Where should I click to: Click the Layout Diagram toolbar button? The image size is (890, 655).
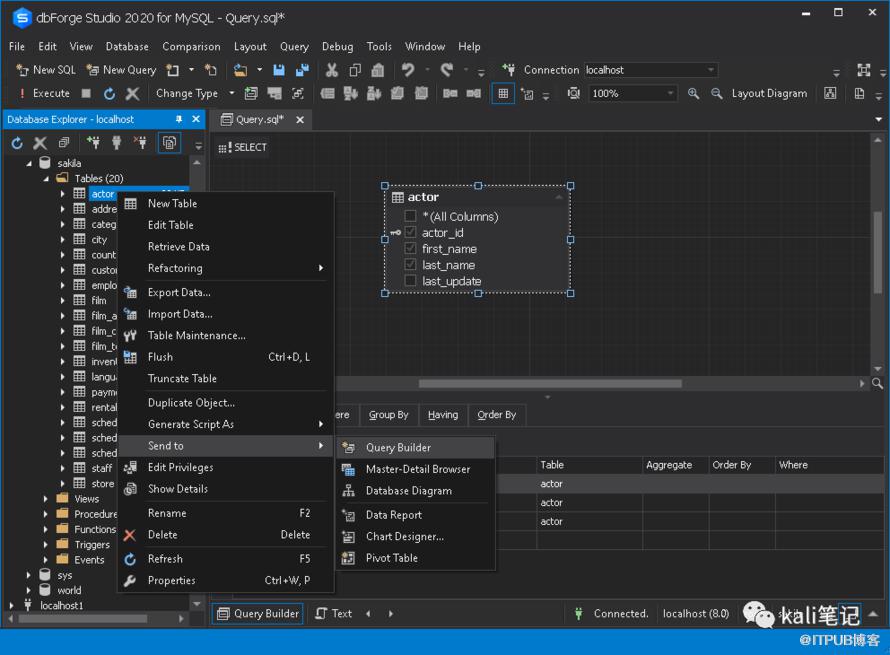pyautogui.click(x=768, y=93)
